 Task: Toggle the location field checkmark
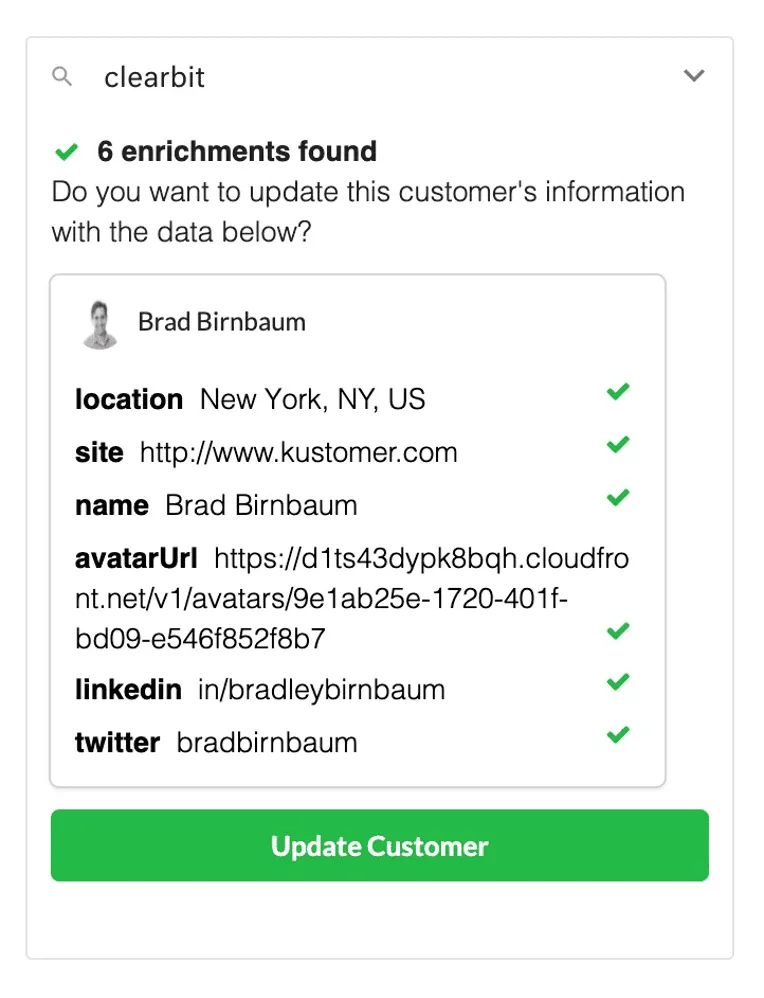(x=619, y=392)
